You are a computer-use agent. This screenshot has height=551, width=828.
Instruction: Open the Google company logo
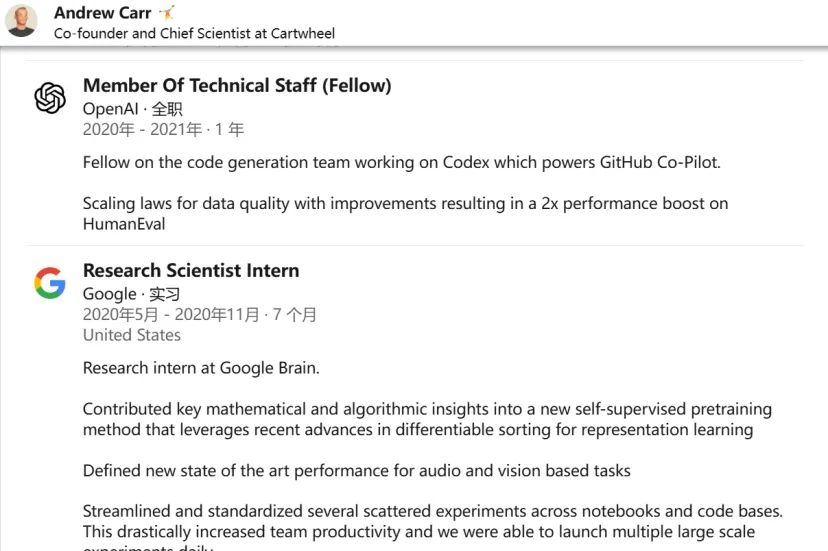(x=50, y=283)
